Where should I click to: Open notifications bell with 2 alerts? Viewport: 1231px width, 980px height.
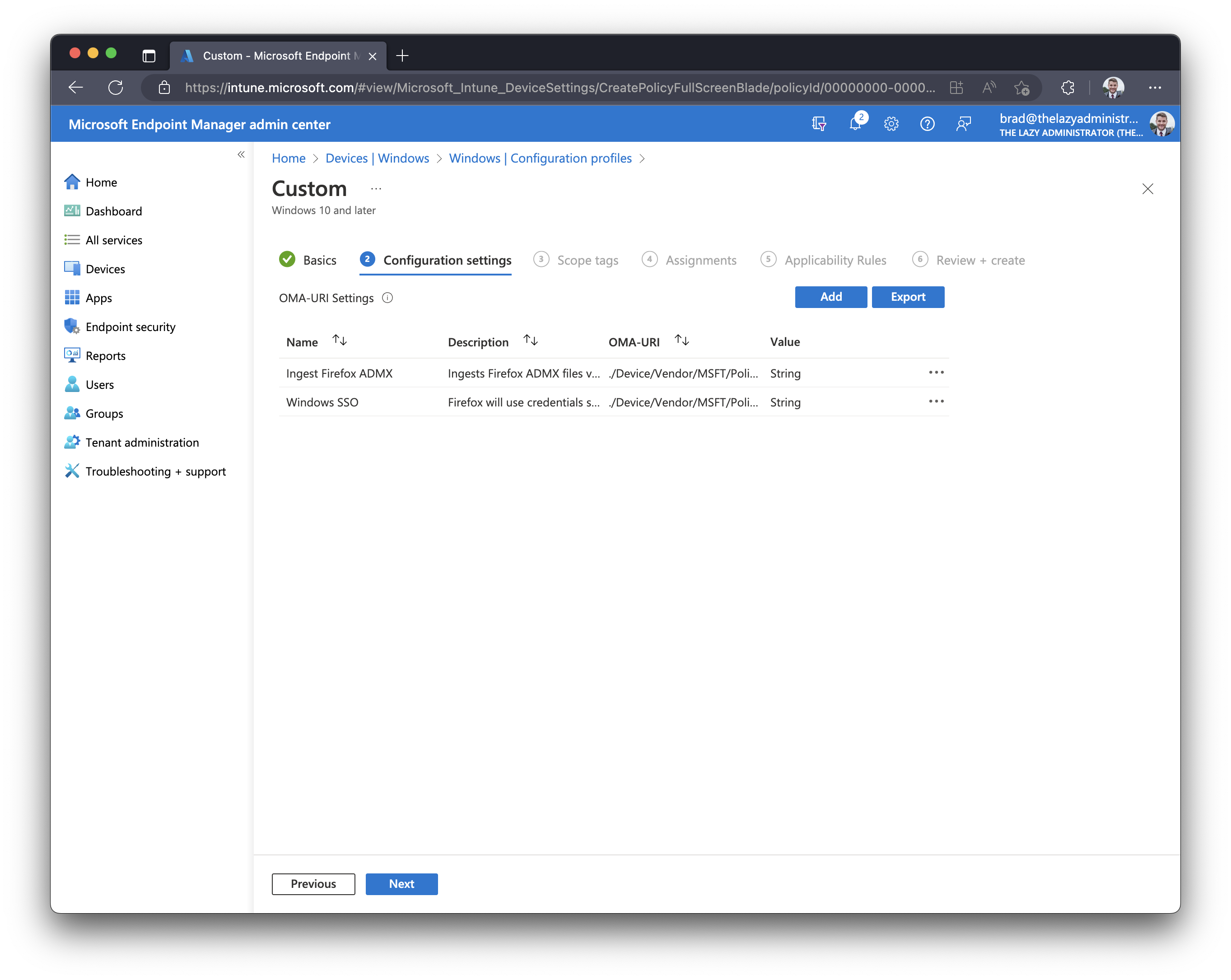pyautogui.click(x=856, y=122)
